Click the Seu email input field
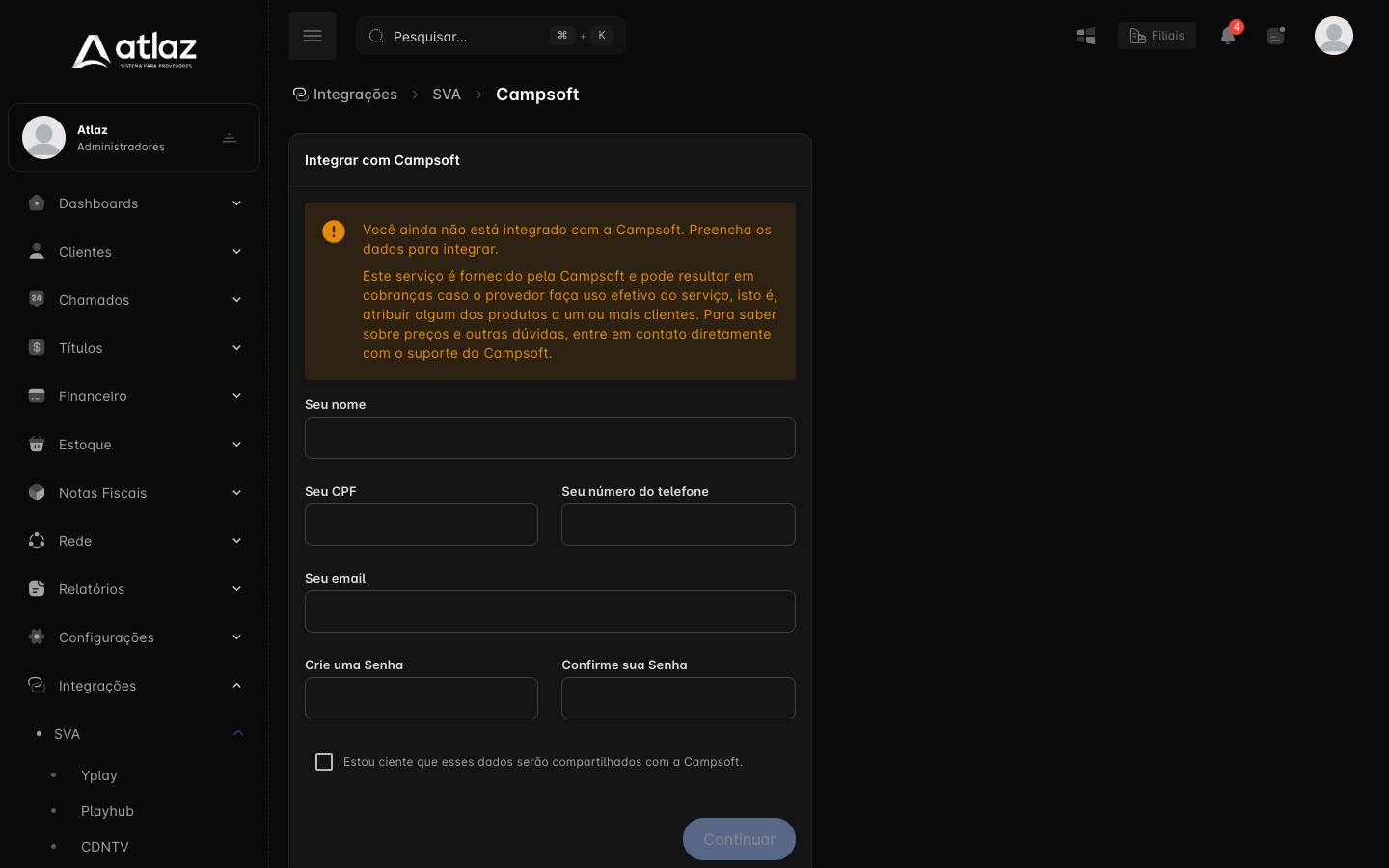This screenshot has width=1389, height=868. click(x=550, y=611)
